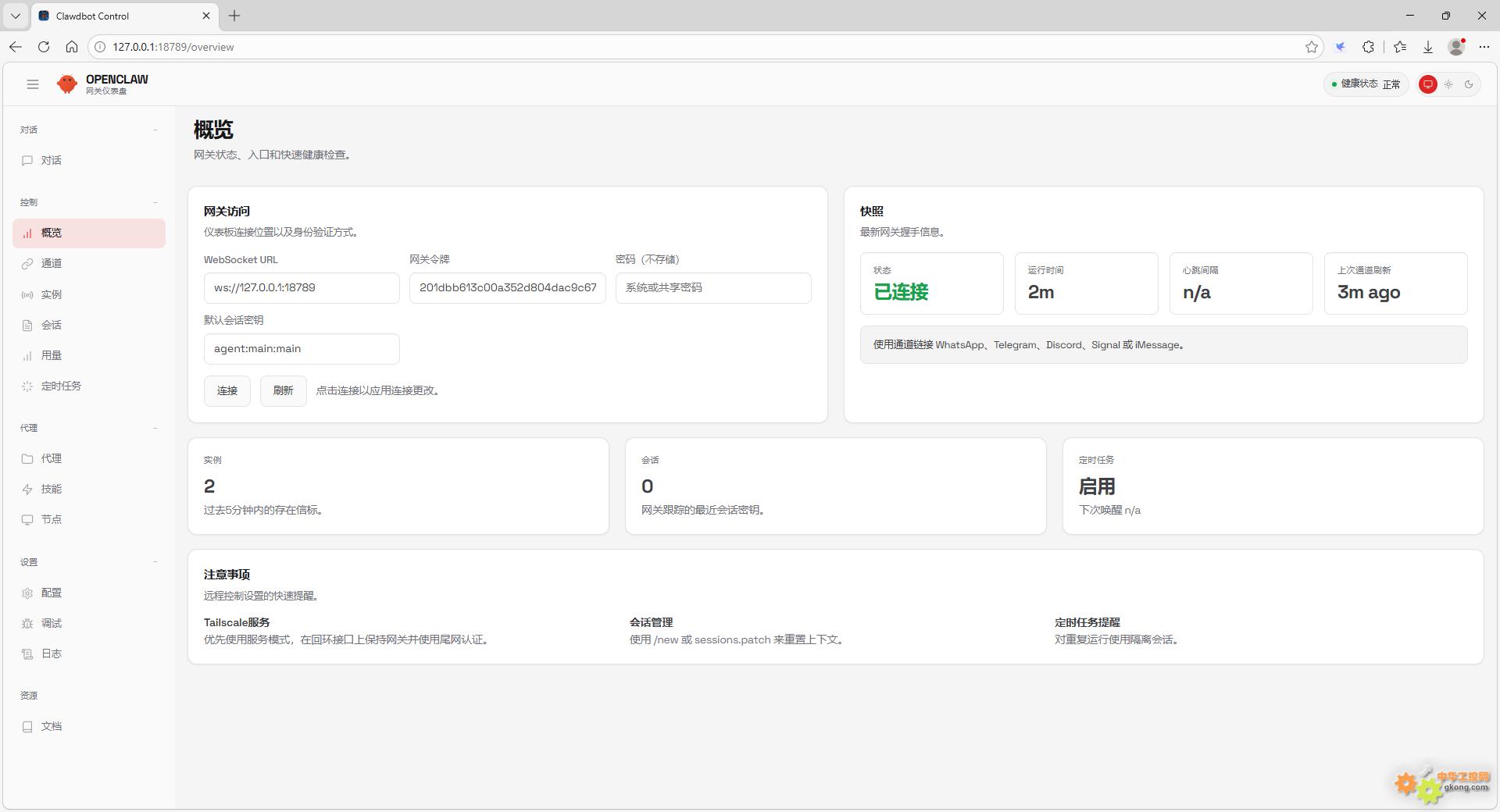
Task: Click the 密码 password input field
Action: click(712, 288)
